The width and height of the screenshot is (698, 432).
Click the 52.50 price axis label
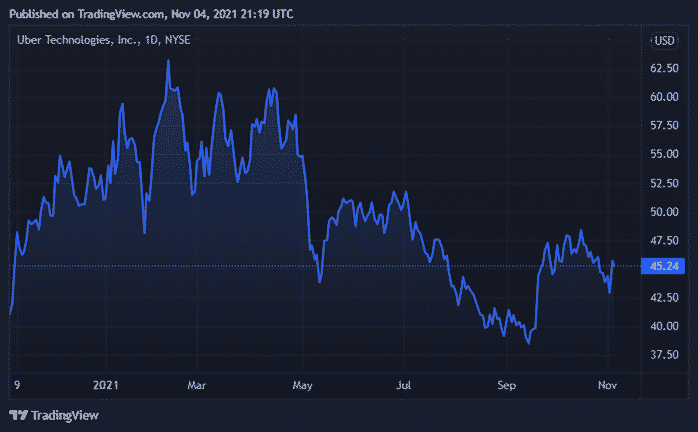664,183
